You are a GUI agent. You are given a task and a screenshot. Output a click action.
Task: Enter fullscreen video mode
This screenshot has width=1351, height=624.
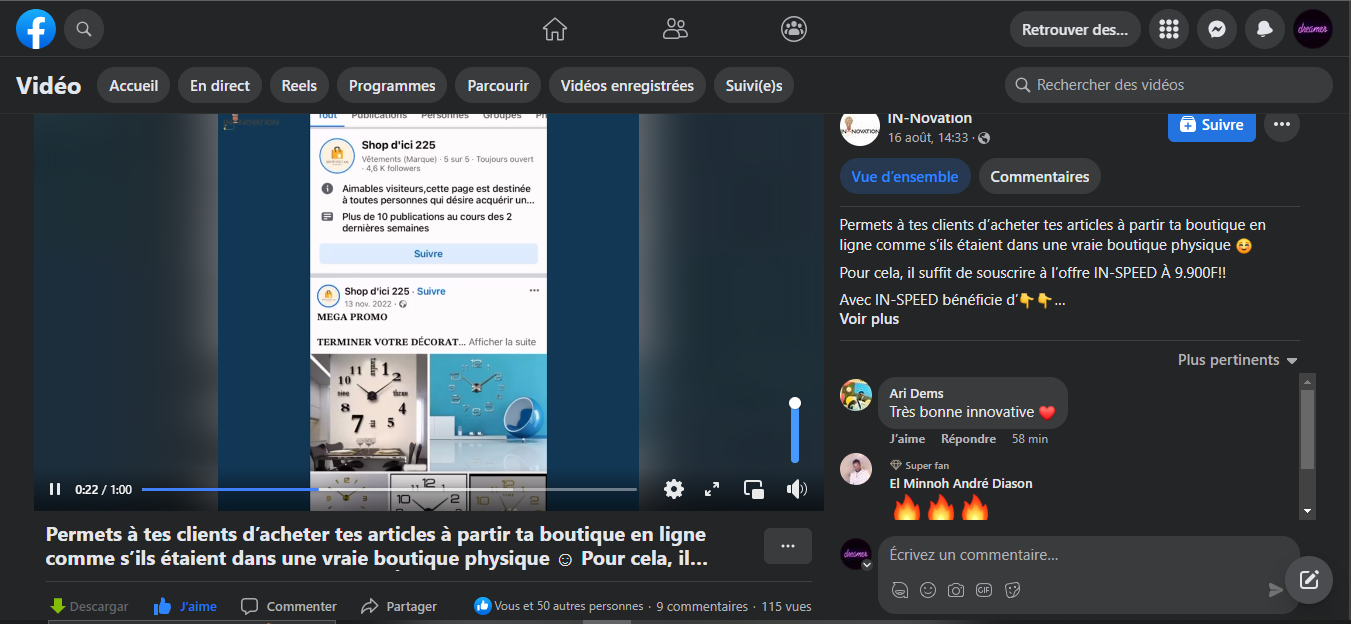[x=712, y=489]
